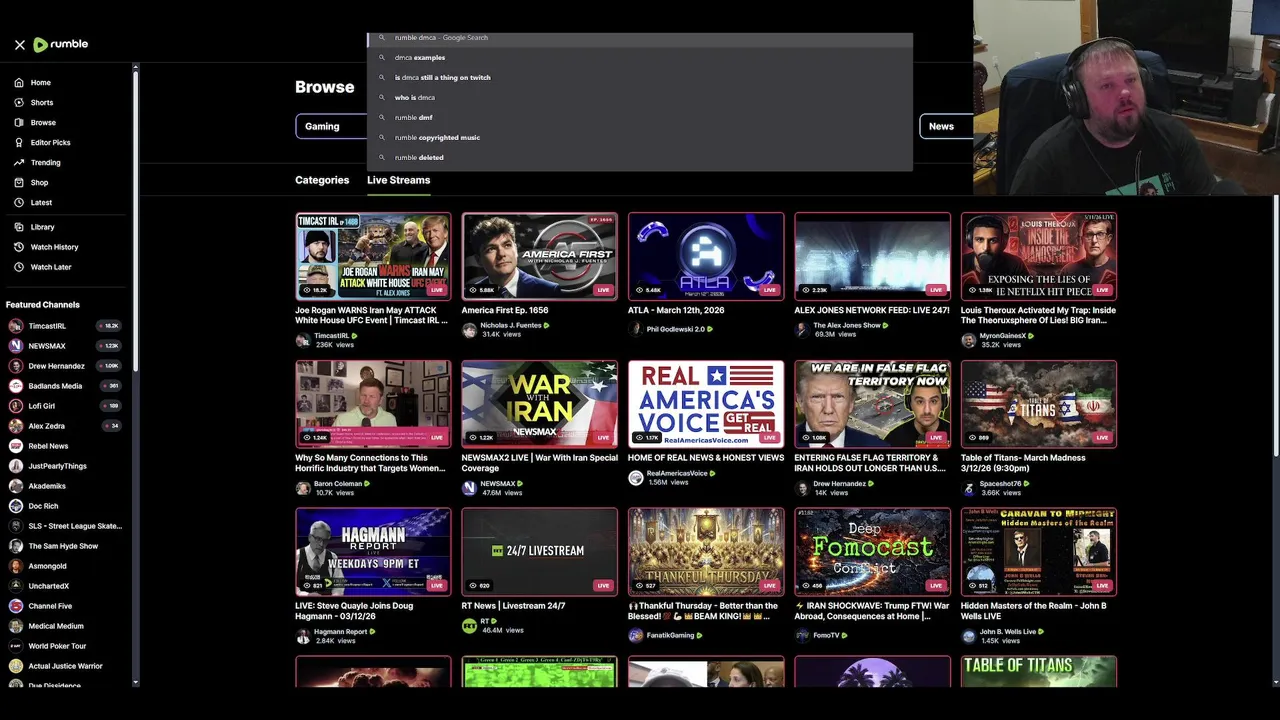Choose 'is dmca still a thing on twitch' suggestion

coord(640,77)
